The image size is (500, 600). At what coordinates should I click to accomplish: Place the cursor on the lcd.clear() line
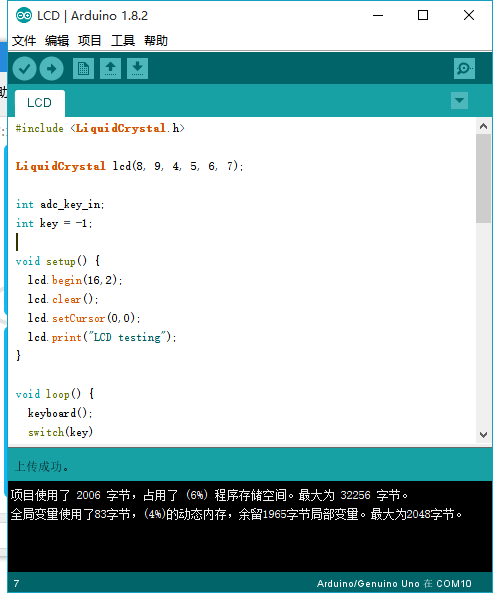pos(63,299)
